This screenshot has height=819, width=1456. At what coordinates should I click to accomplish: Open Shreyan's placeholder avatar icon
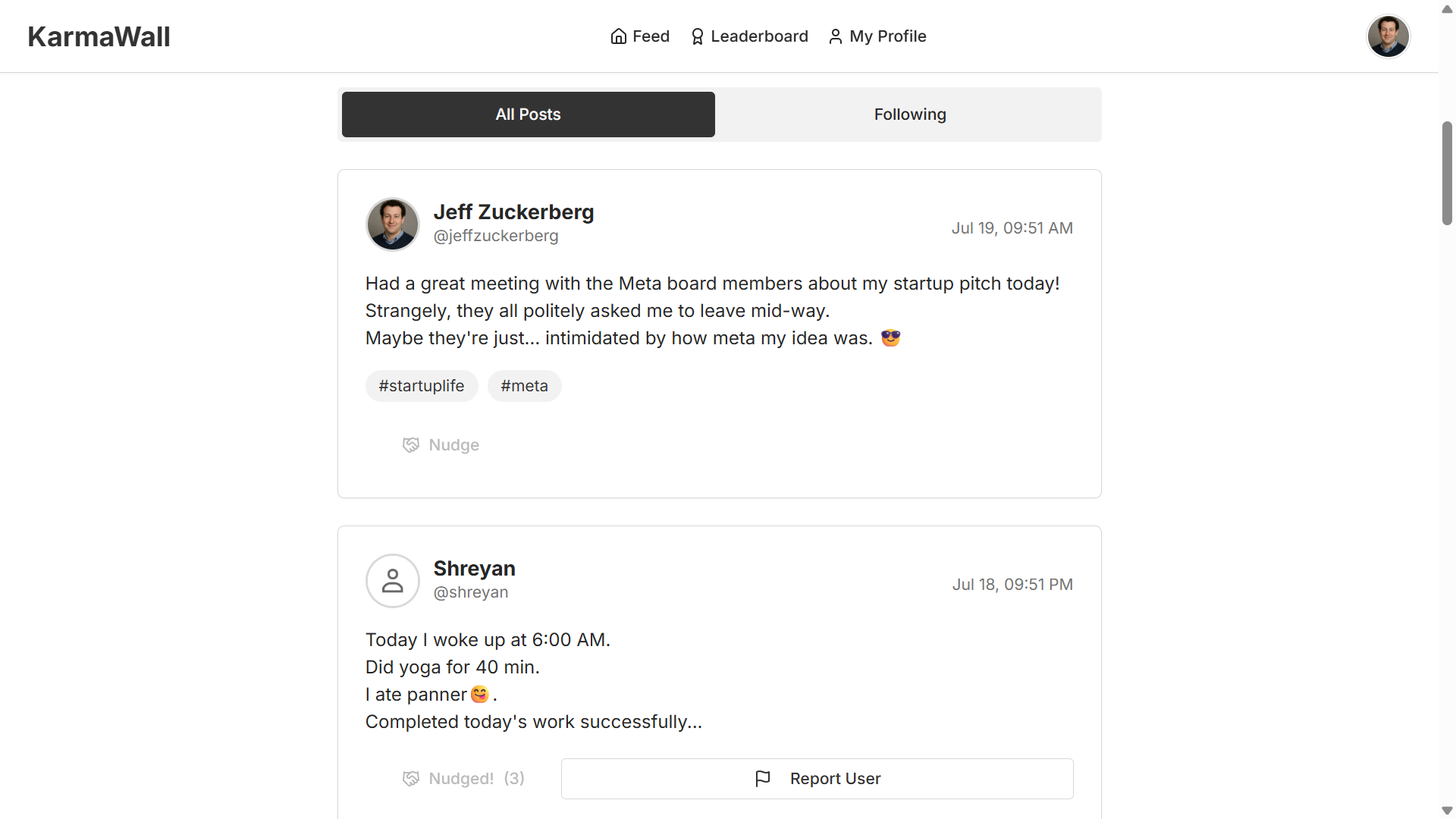click(392, 581)
